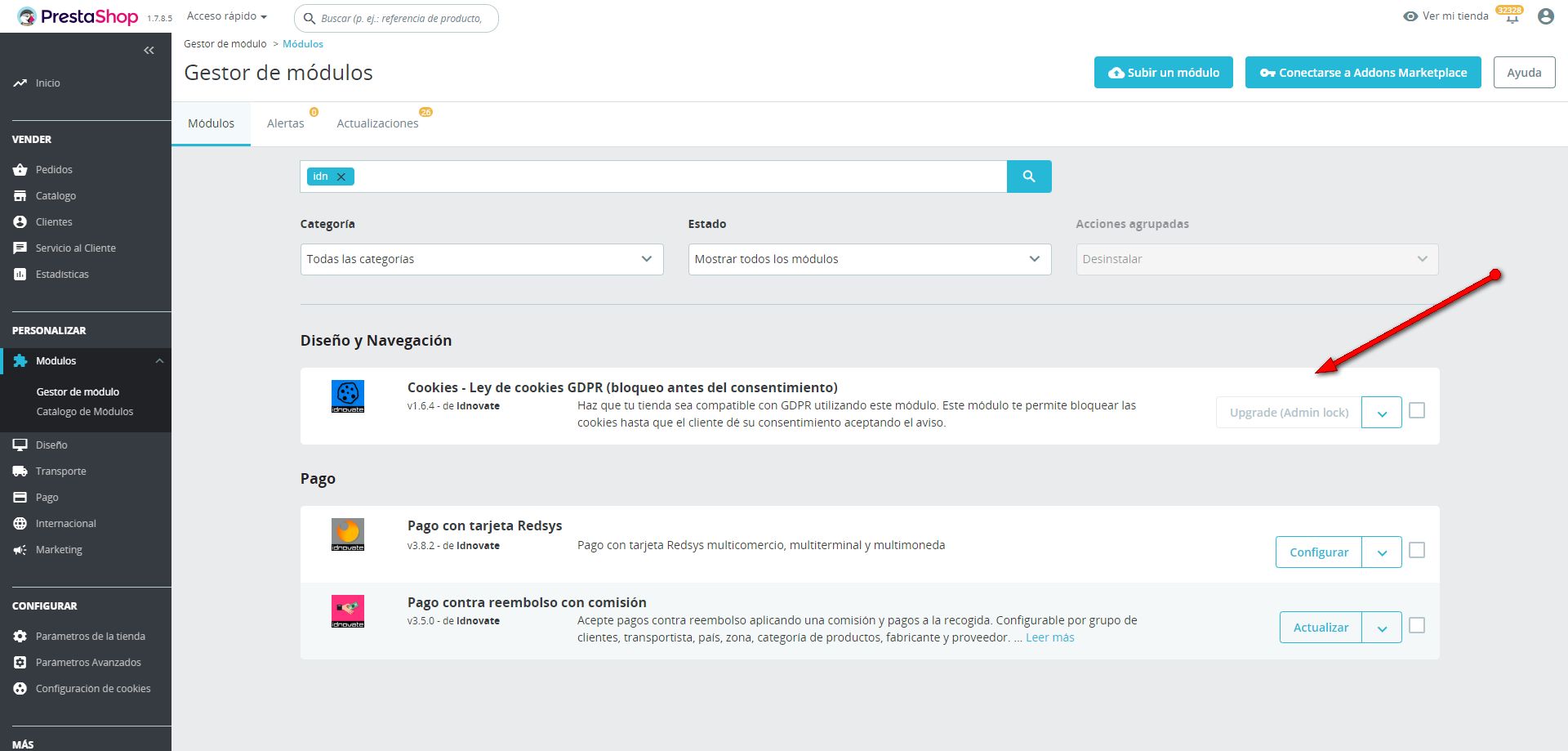Expand actions arrow for Cookies GDPR module
Viewport: 1568px width, 751px height.
[1382, 413]
